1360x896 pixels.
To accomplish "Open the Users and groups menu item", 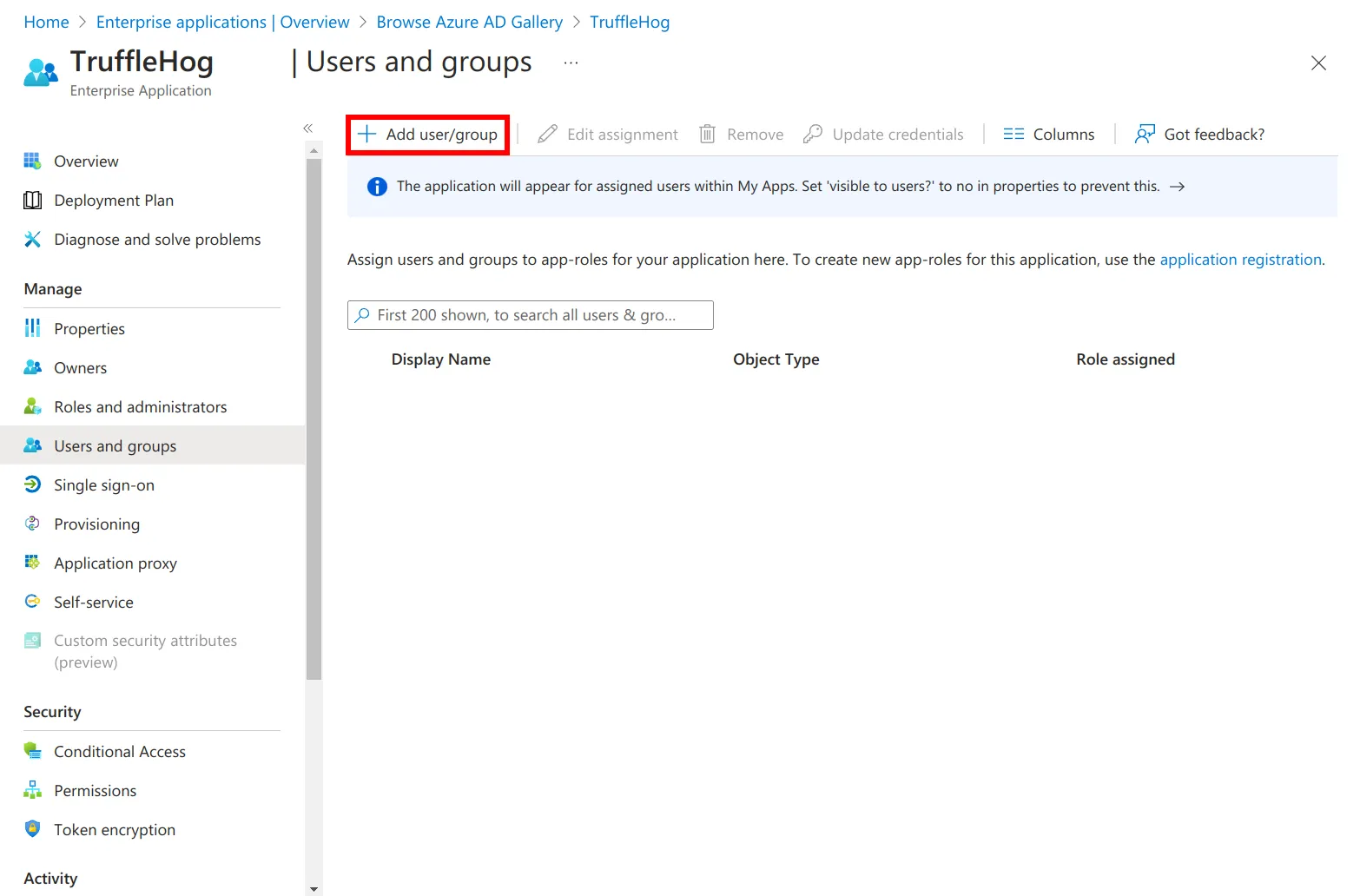I will [152, 445].
